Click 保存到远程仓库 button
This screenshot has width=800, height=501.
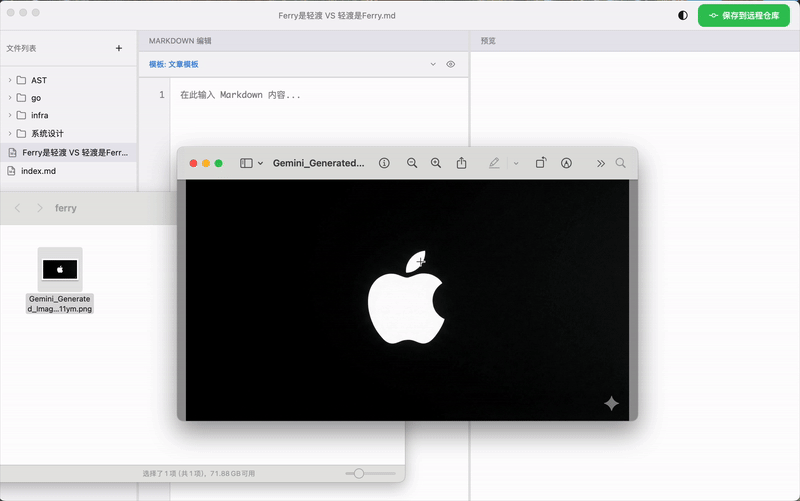(744, 15)
